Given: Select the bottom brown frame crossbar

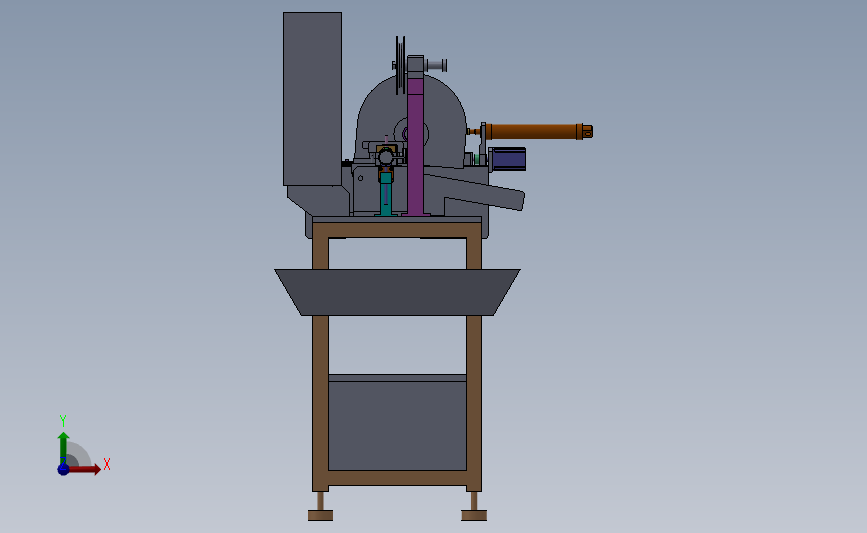Looking at the screenshot, I should (x=397, y=478).
